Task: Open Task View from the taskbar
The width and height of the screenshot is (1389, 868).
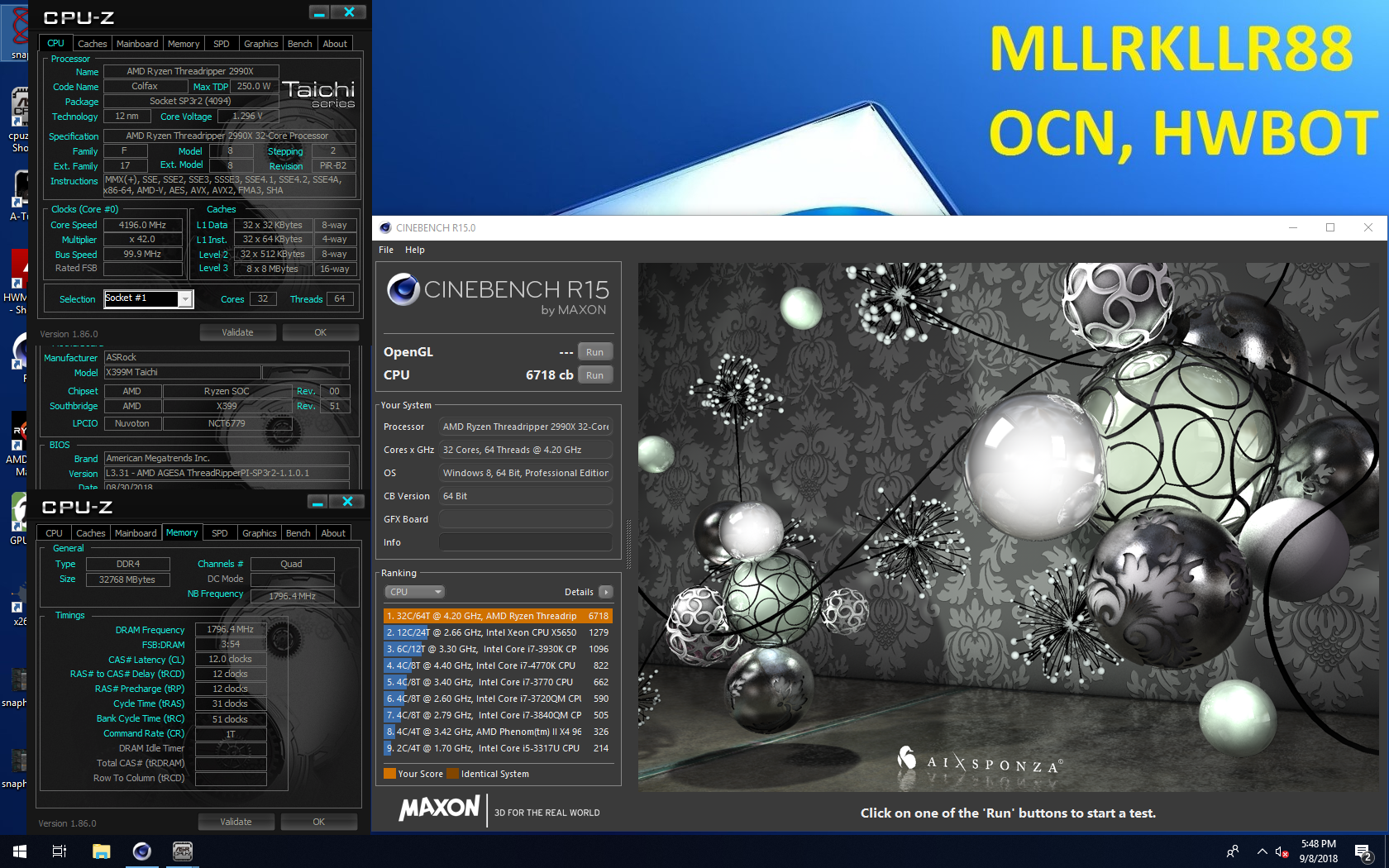Action: tap(60, 851)
